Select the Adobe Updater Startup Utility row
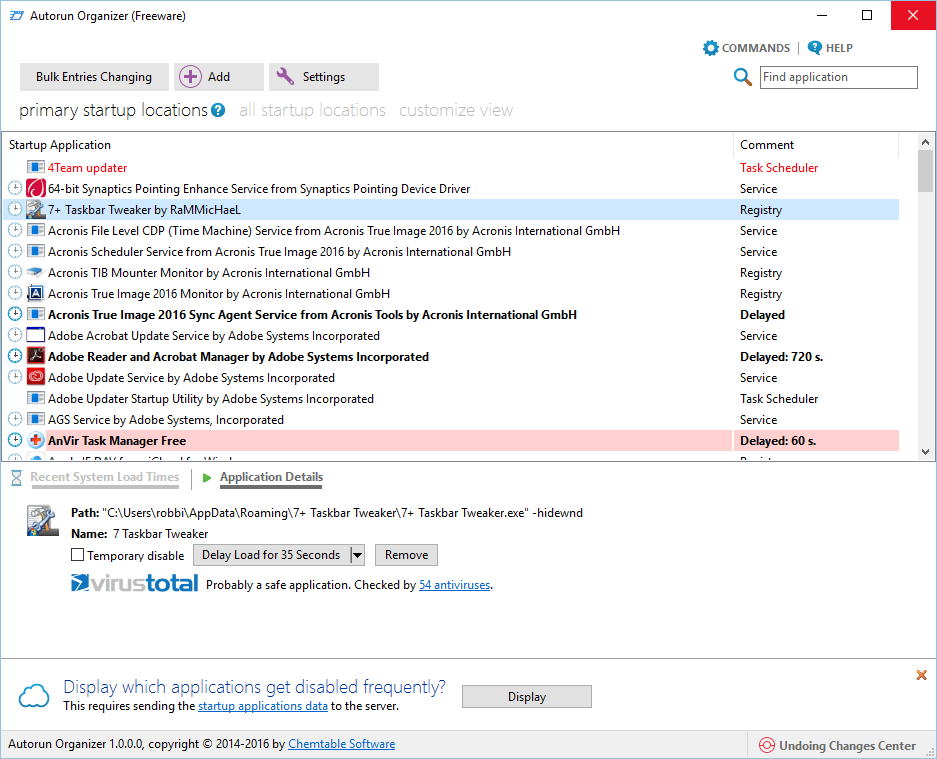The height and width of the screenshot is (759, 937). pos(451,399)
